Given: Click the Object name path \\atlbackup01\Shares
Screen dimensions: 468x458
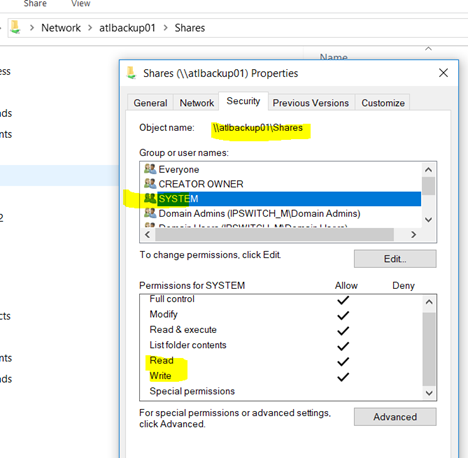Looking at the screenshot, I should click(258, 128).
